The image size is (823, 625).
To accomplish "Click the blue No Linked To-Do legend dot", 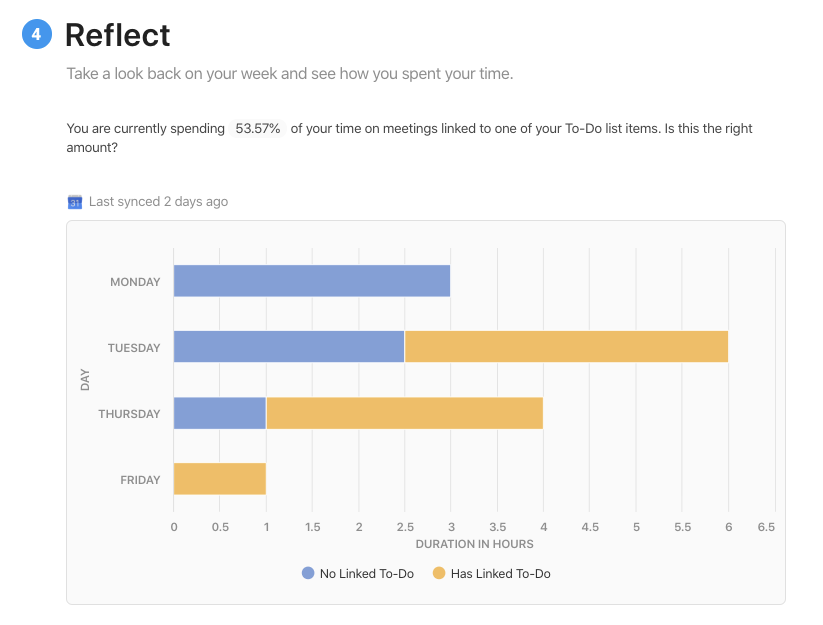I will [x=308, y=574].
